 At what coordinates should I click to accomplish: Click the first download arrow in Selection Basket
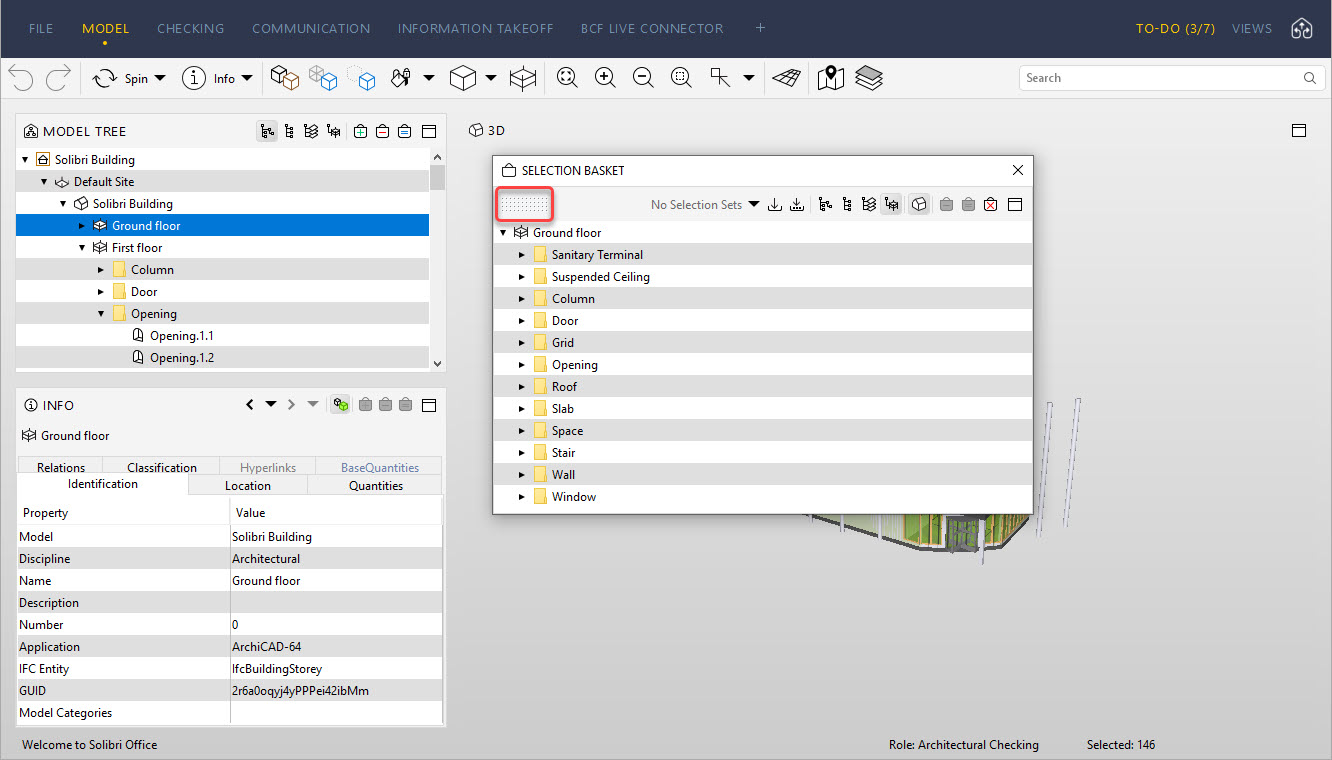pos(775,204)
